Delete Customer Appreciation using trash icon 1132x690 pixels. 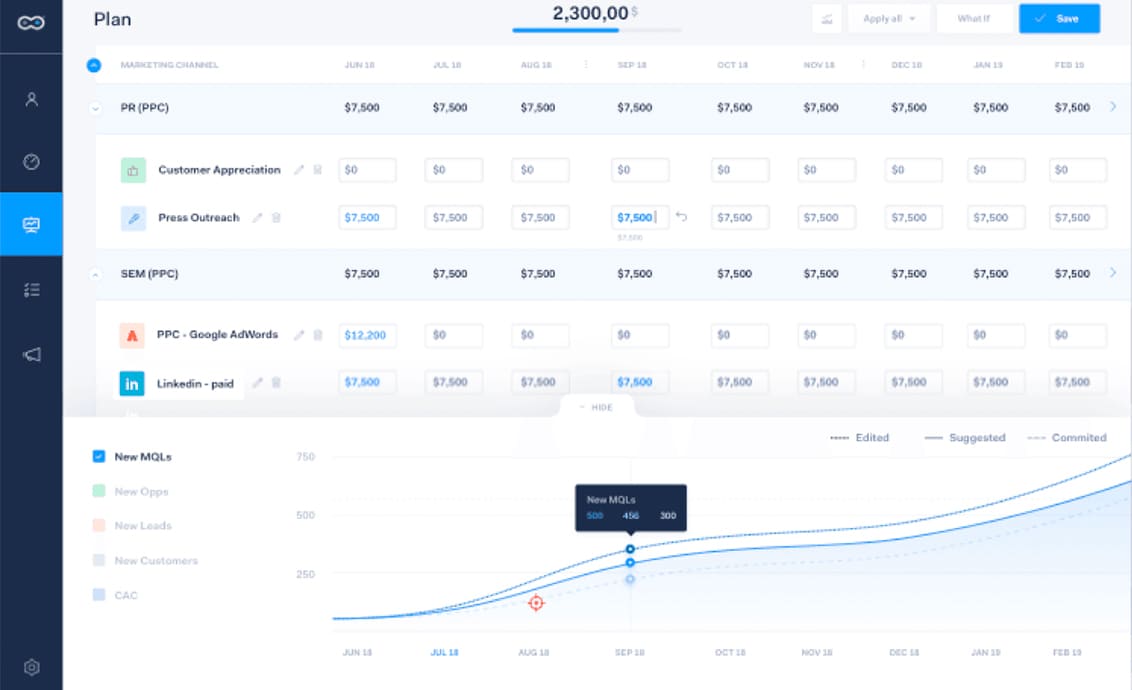[x=318, y=170]
